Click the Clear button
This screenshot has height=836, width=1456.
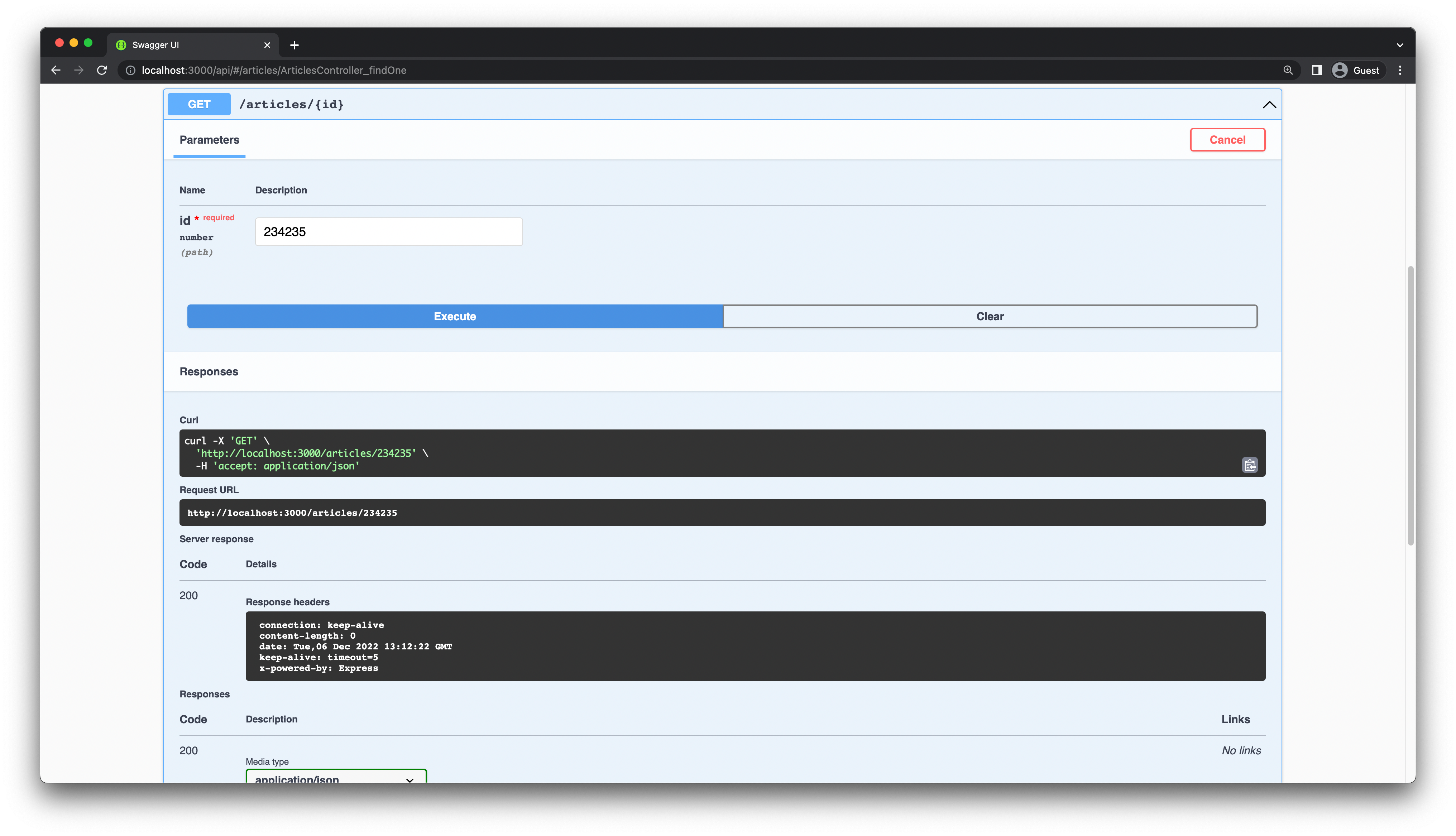(x=990, y=316)
